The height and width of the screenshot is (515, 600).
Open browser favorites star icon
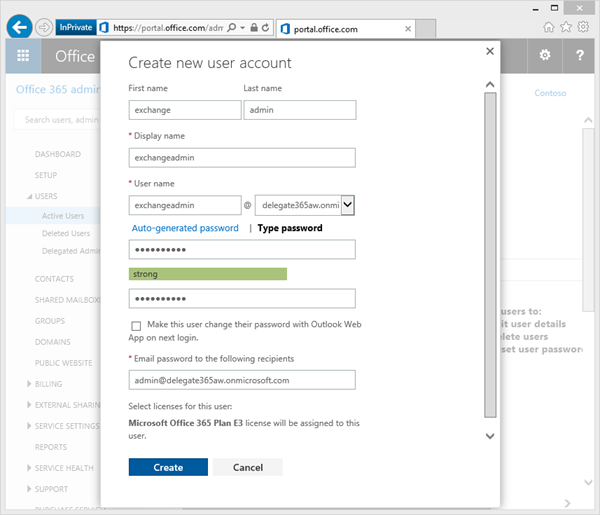pos(566,27)
